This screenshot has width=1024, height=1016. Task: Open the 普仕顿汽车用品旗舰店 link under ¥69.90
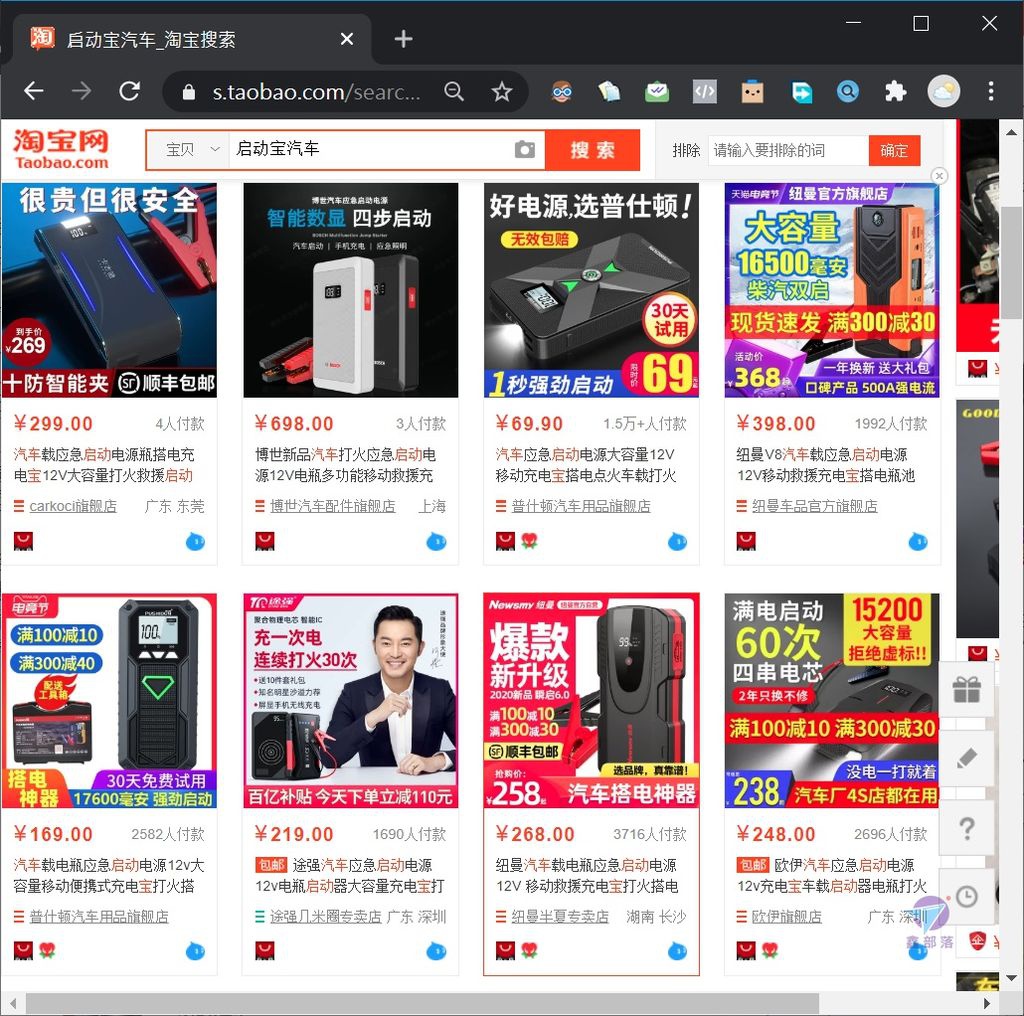tap(581, 506)
